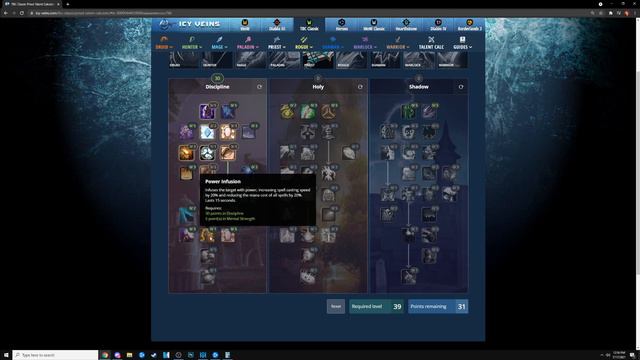Select Improved Power Word: Shield talent
640x360 pixels.
(x=228, y=132)
